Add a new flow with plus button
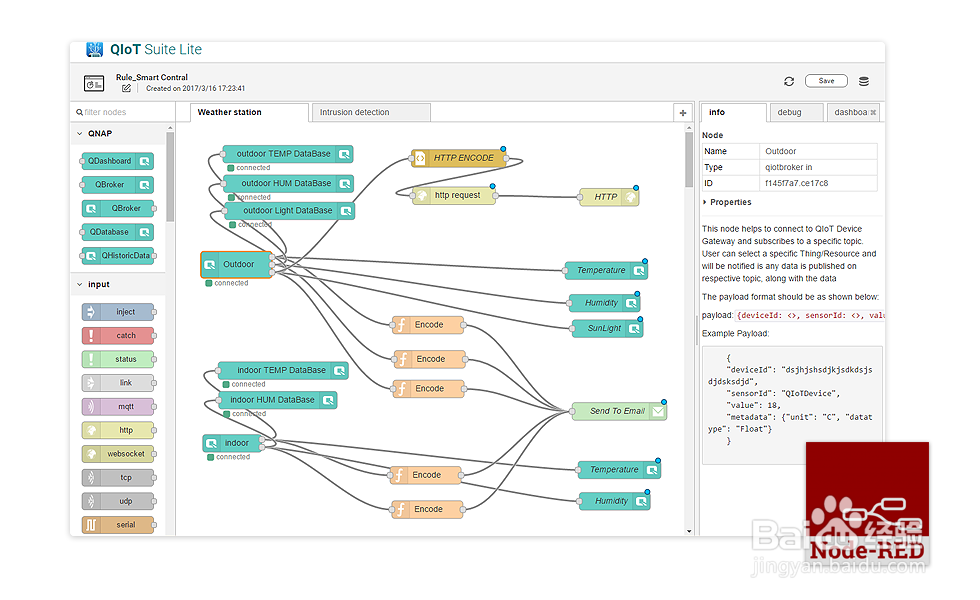Viewport: 980px width, 600px height. (x=682, y=112)
